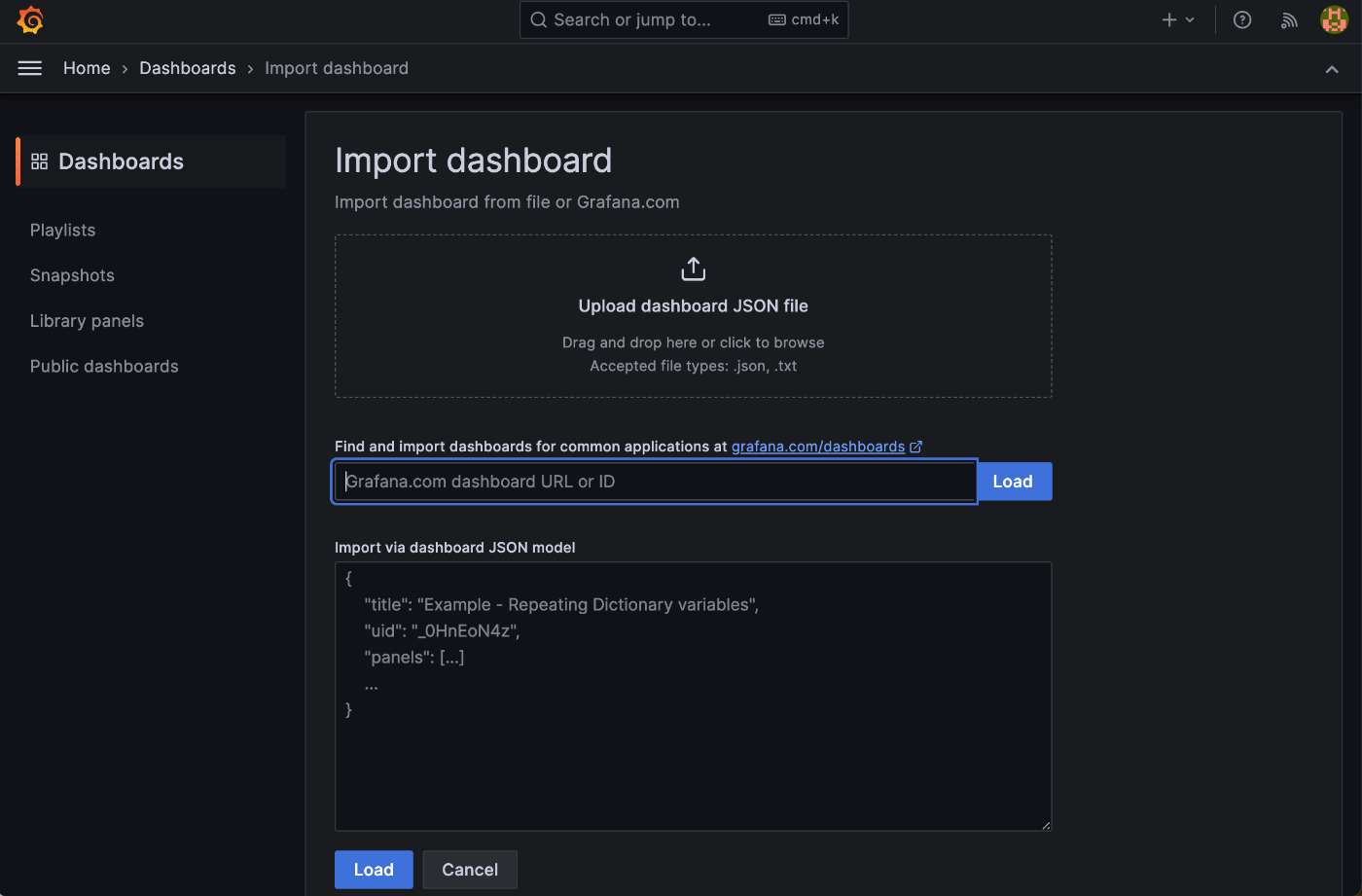Open Public dashboards in sidebar

coord(104,367)
